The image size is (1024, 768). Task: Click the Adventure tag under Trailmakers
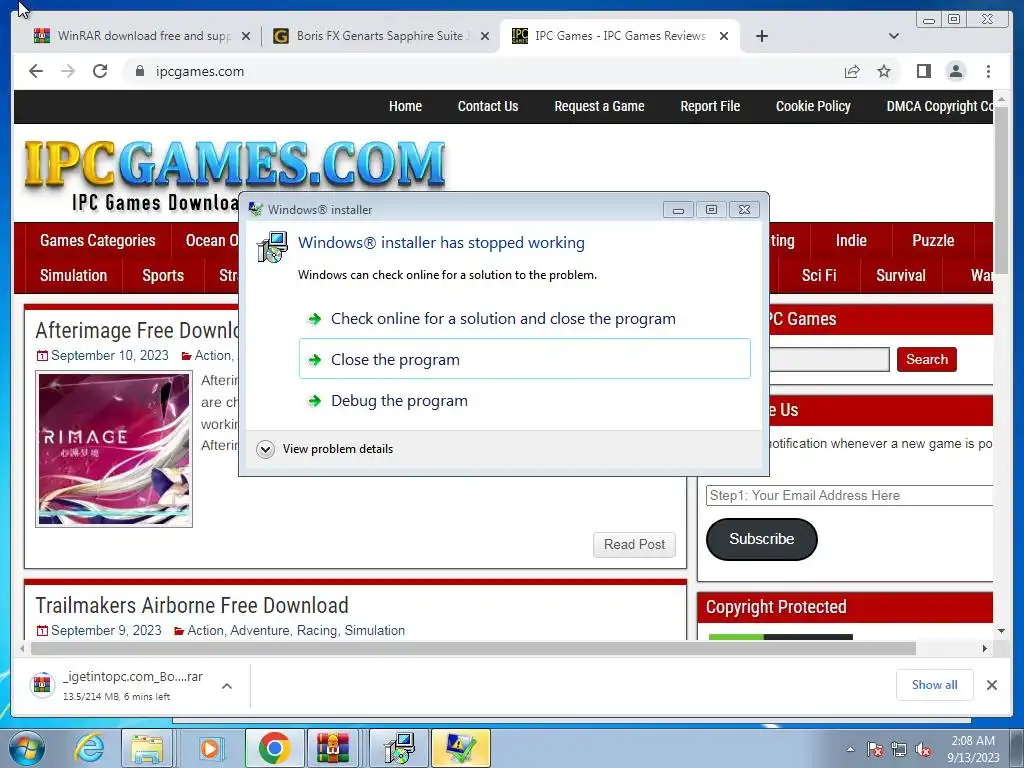click(260, 630)
